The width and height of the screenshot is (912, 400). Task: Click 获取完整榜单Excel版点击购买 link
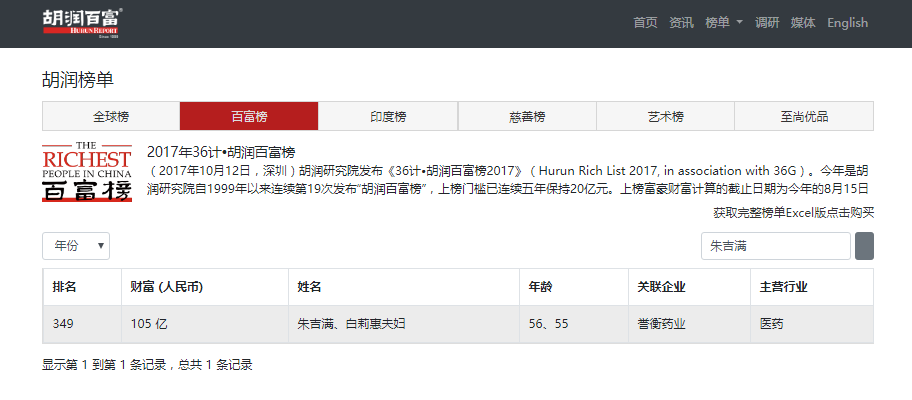[794, 213]
